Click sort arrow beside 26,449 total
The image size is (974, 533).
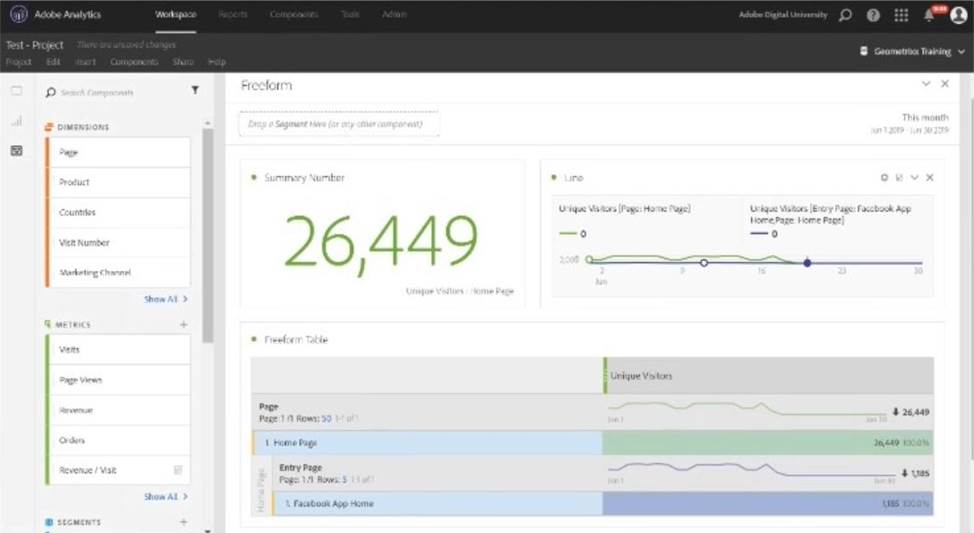tap(896, 412)
